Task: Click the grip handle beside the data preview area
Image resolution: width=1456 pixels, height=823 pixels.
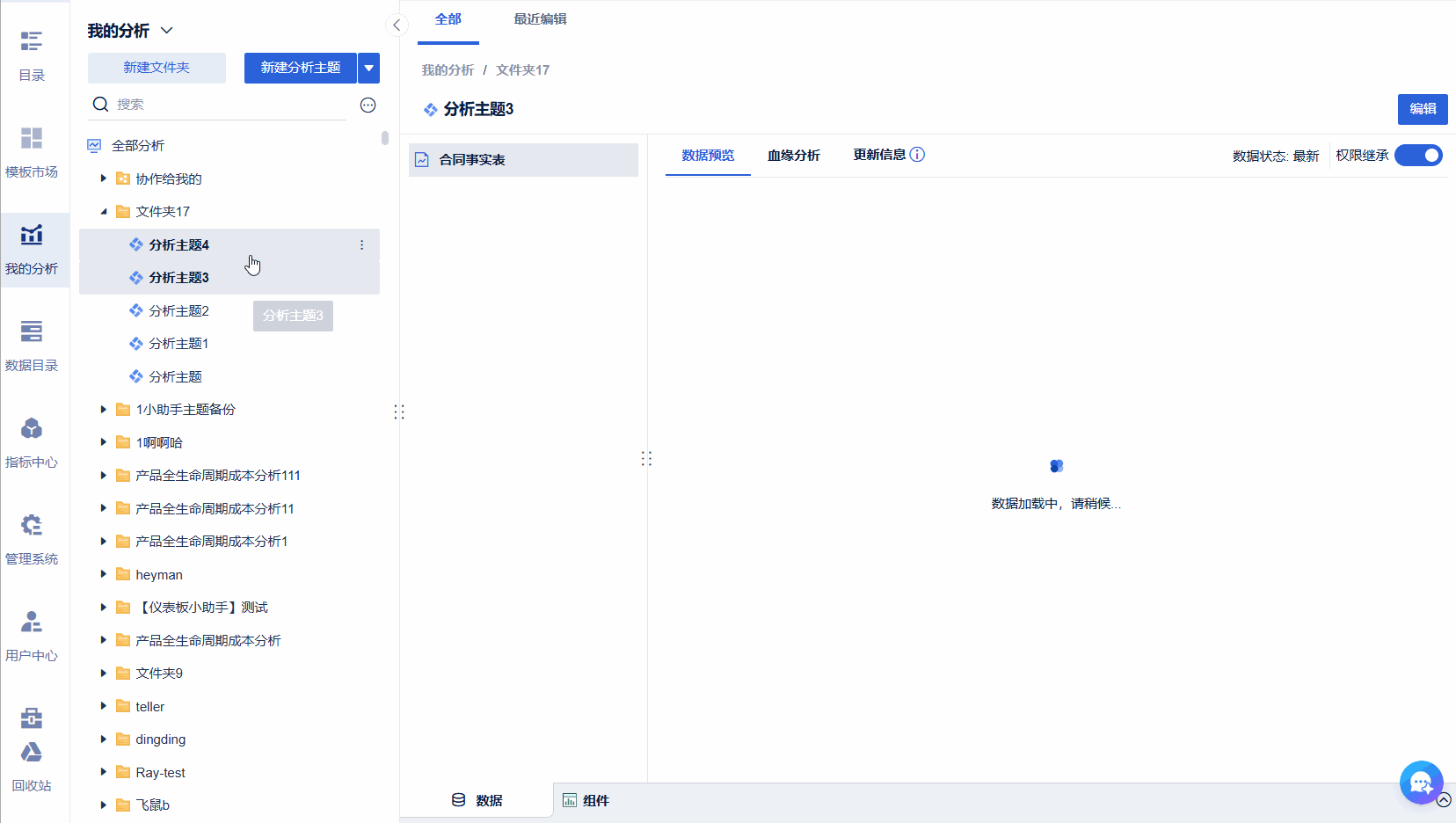Action: tap(646, 458)
